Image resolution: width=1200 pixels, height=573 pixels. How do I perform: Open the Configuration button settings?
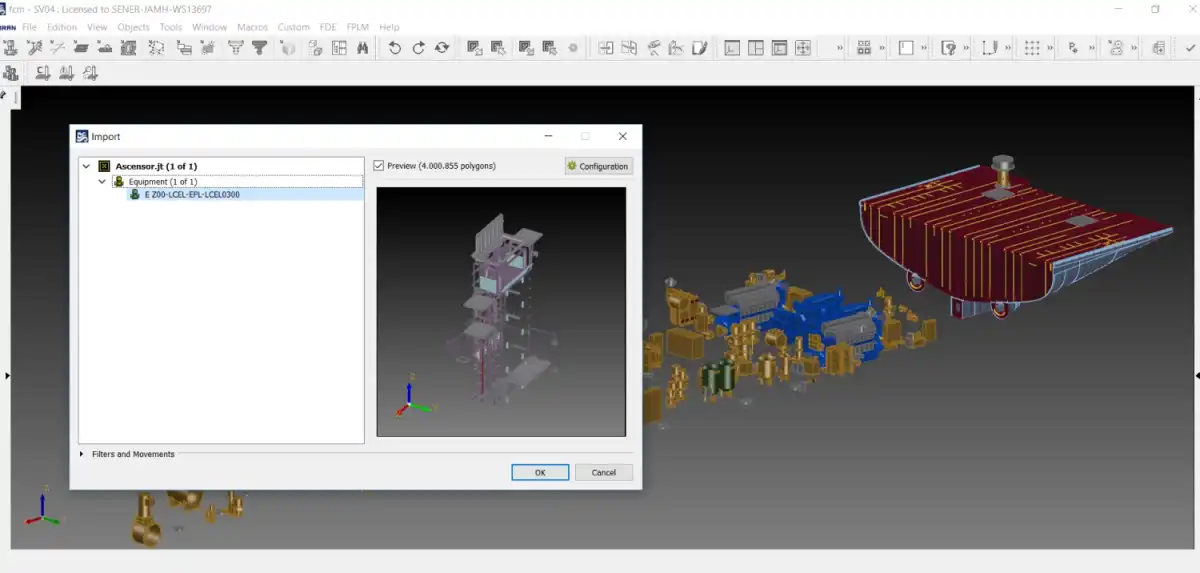(x=598, y=166)
